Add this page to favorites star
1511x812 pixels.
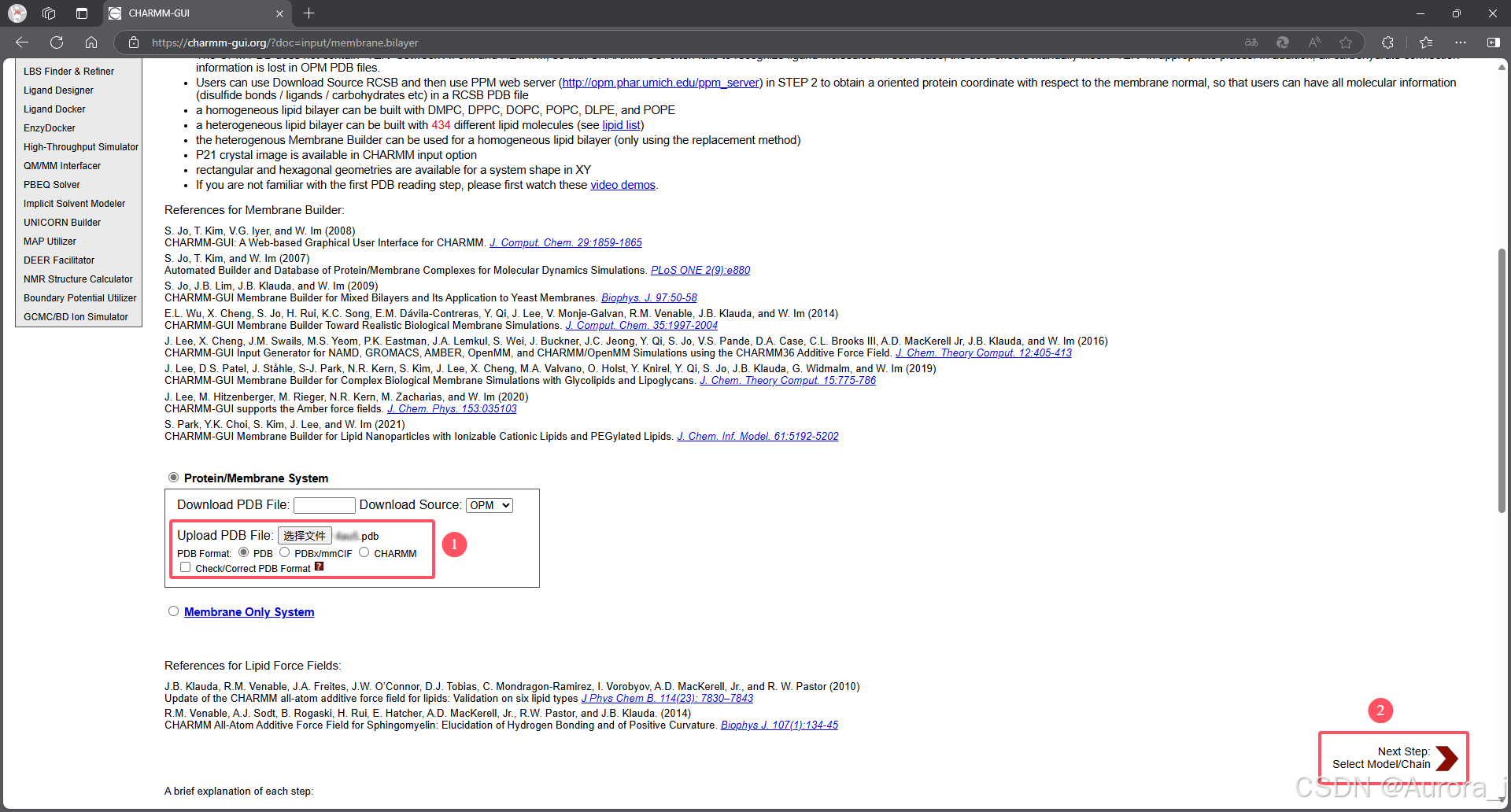tap(1346, 42)
